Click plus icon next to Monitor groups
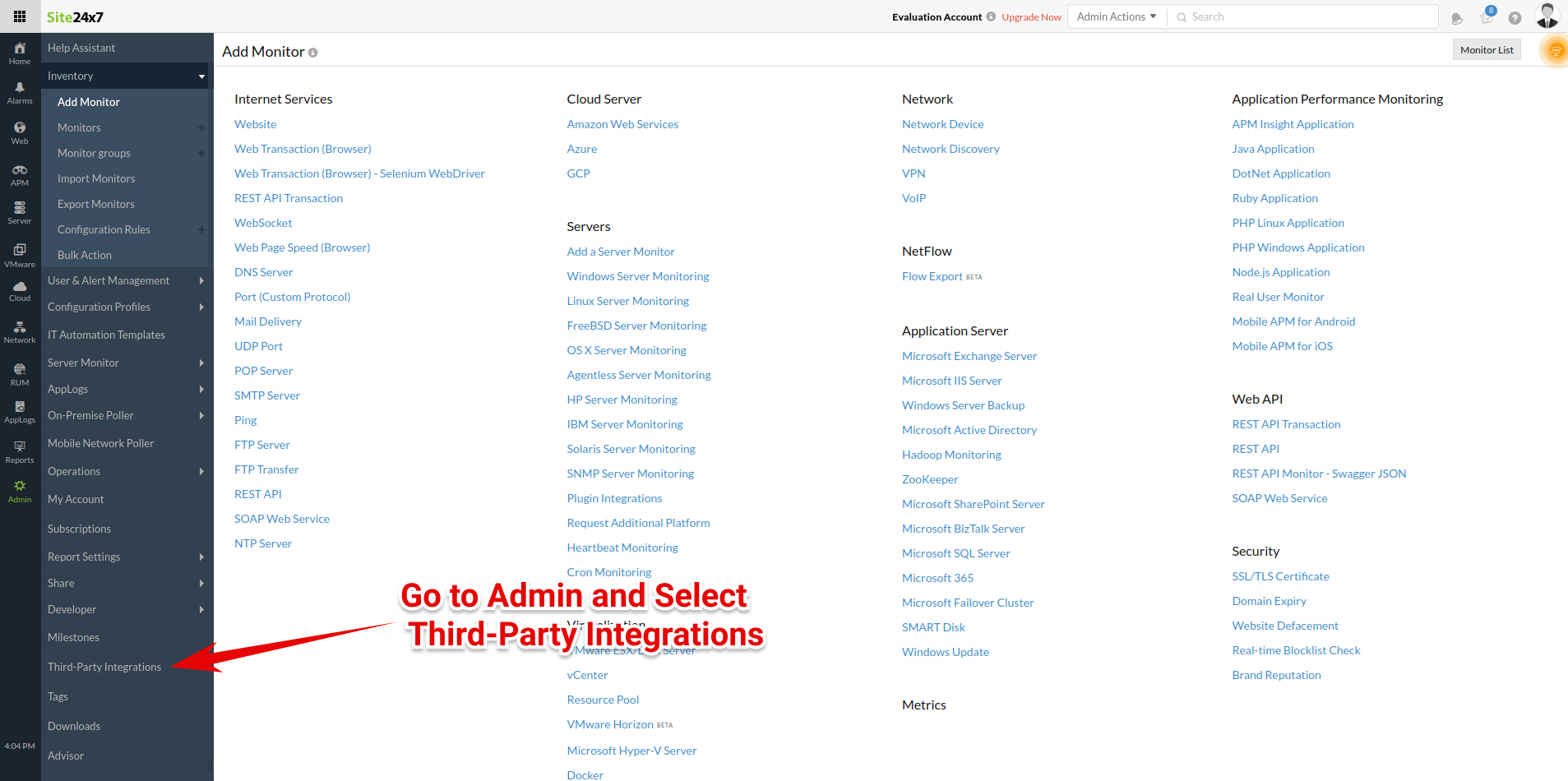1568x781 pixels. (201, 153)
